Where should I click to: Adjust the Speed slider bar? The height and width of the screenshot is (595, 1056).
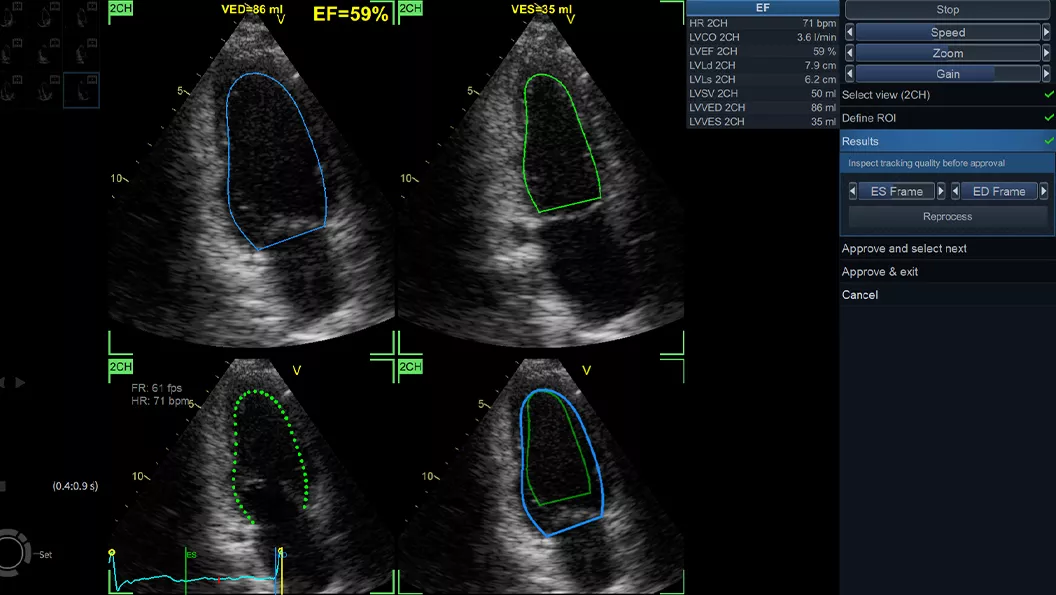[948, 32]
